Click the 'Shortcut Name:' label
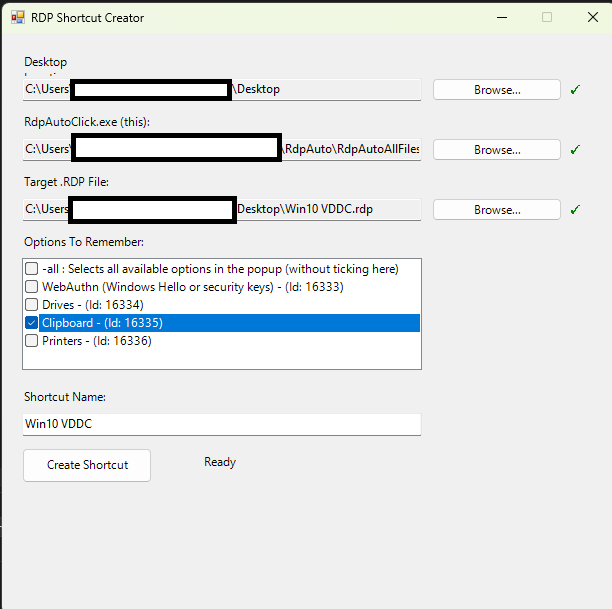The image size is (612, 609). (65, 397)
